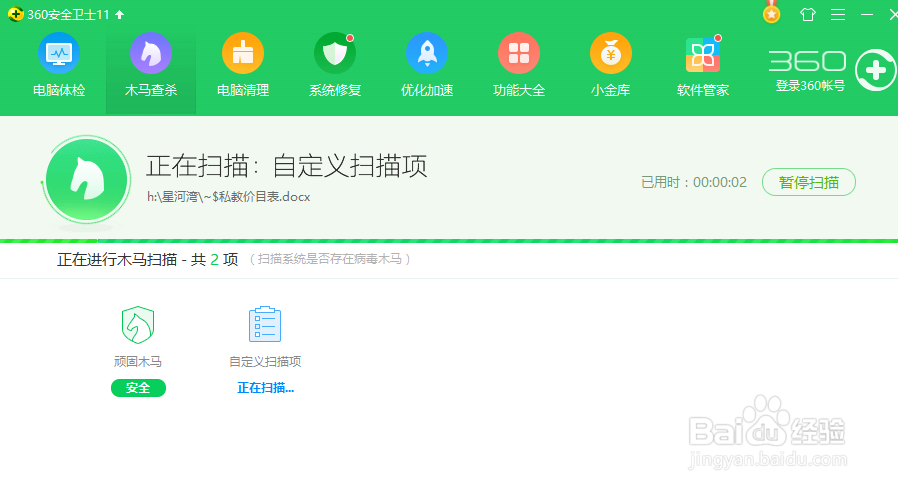The width and height of the screenshot is (898, 491).
Task: Click the 360安全卫士11 title text
Action: click(x=68, y=14)
